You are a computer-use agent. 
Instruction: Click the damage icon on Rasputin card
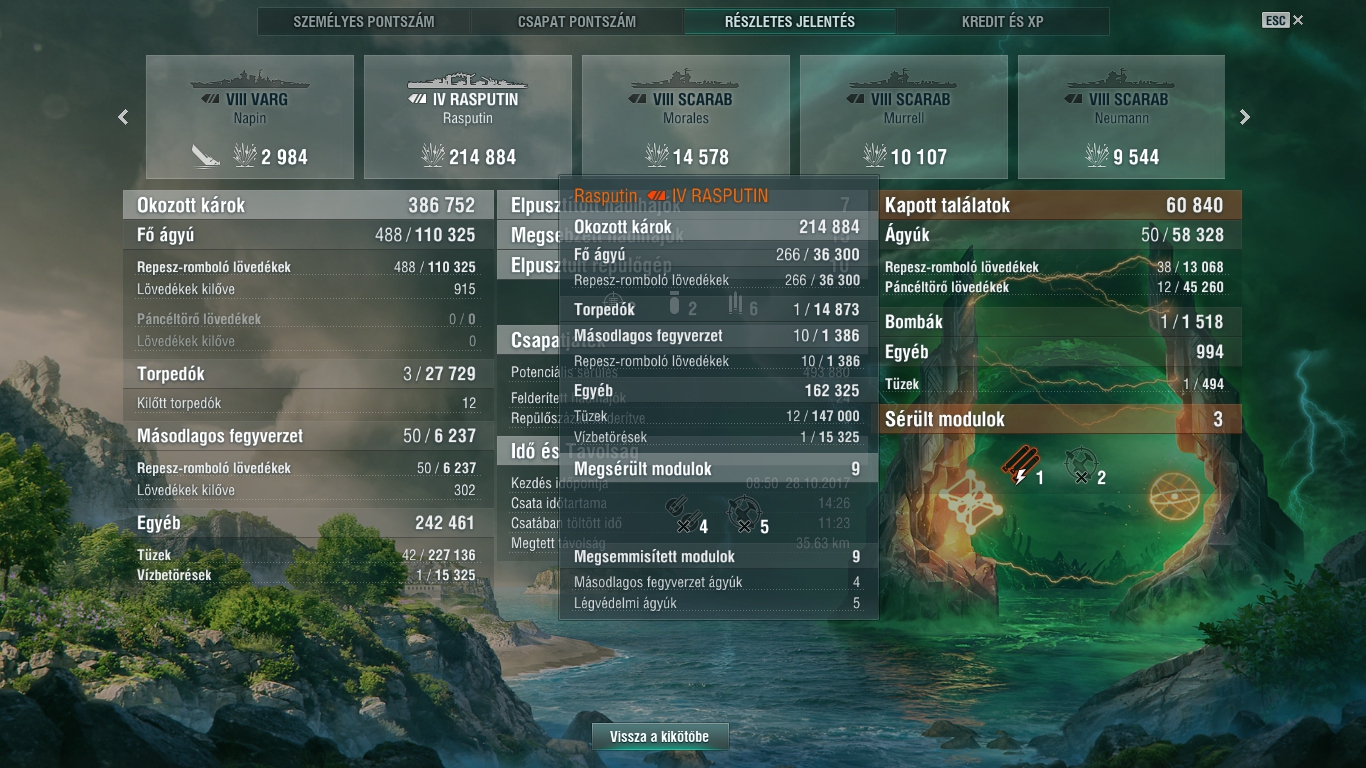click(433, 155)
